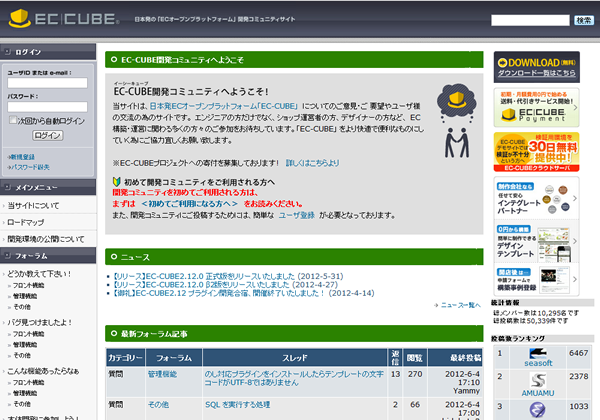Click the EC-CUBE開発コミュニティへようこそ header bullet icon
The width and height of the screenshot is (600, 420).
point(114,59)
